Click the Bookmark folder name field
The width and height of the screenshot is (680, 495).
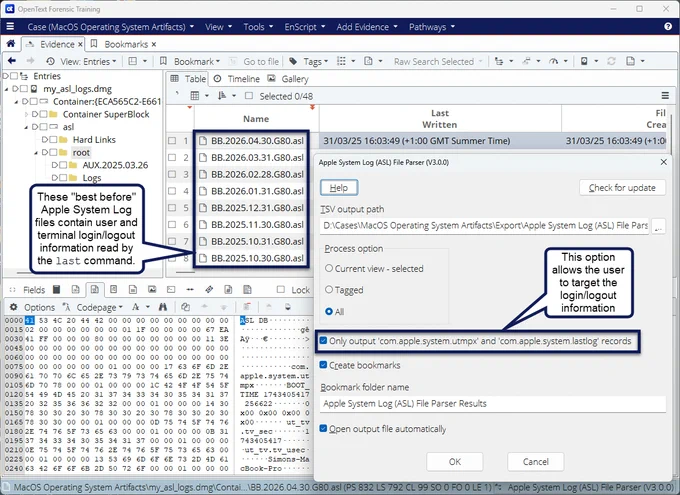(493, 403)
